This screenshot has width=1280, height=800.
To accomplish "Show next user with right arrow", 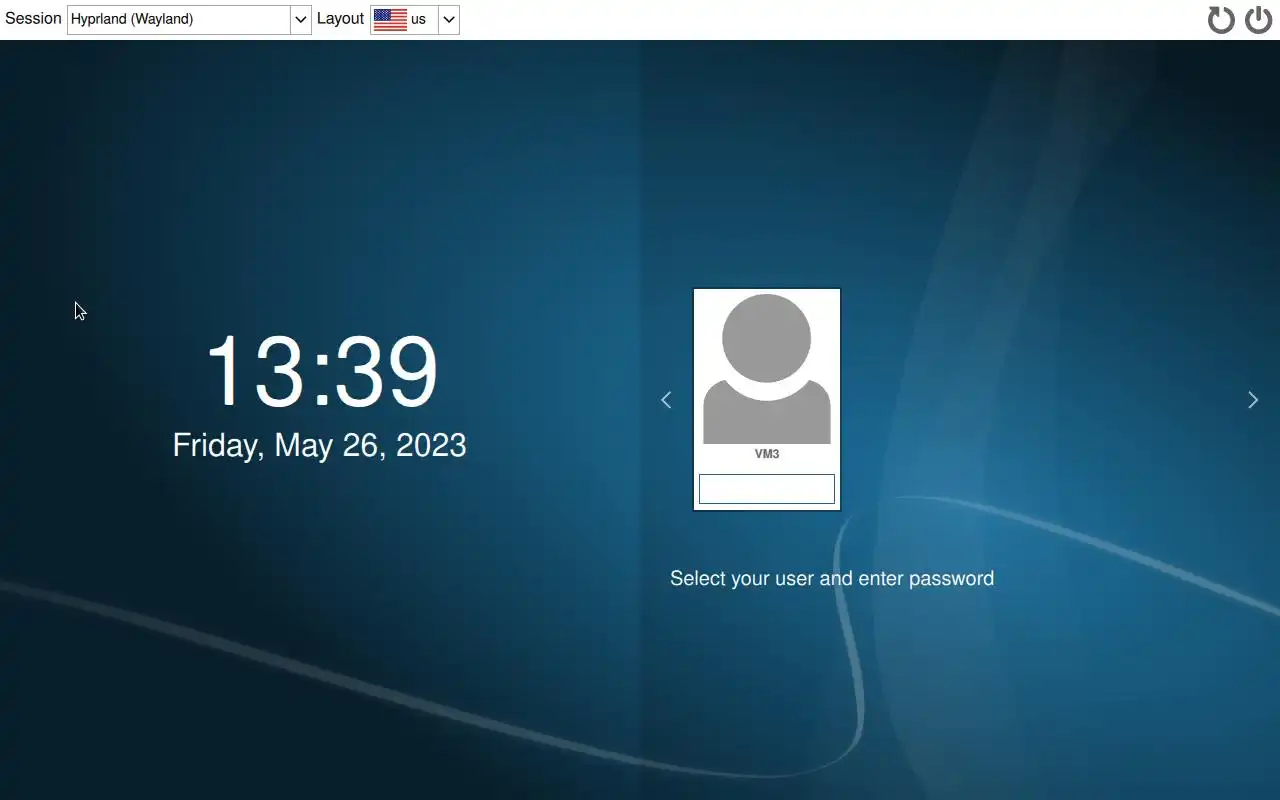I will [x=1253, y=400].
